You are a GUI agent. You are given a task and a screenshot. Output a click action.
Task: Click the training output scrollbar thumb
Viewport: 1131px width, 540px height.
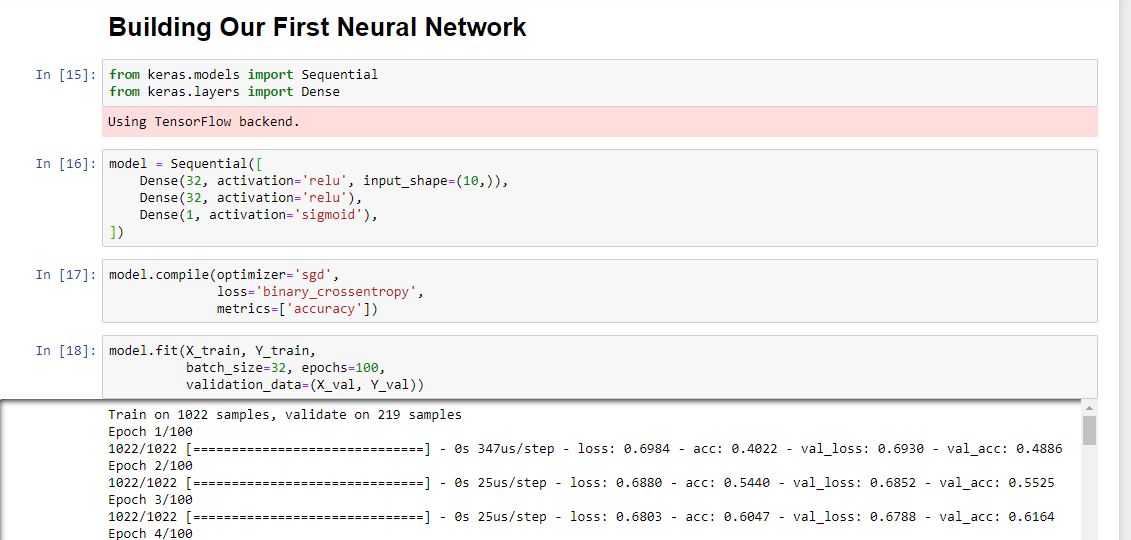coord(1089,430)
